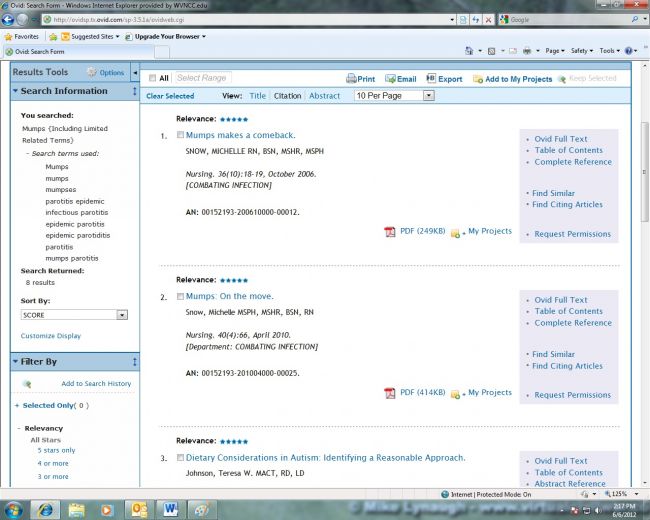Open the 125% zoom level control
Viewport: 650px width, 520px height.
pyautogui.click(x=620, y=494)
